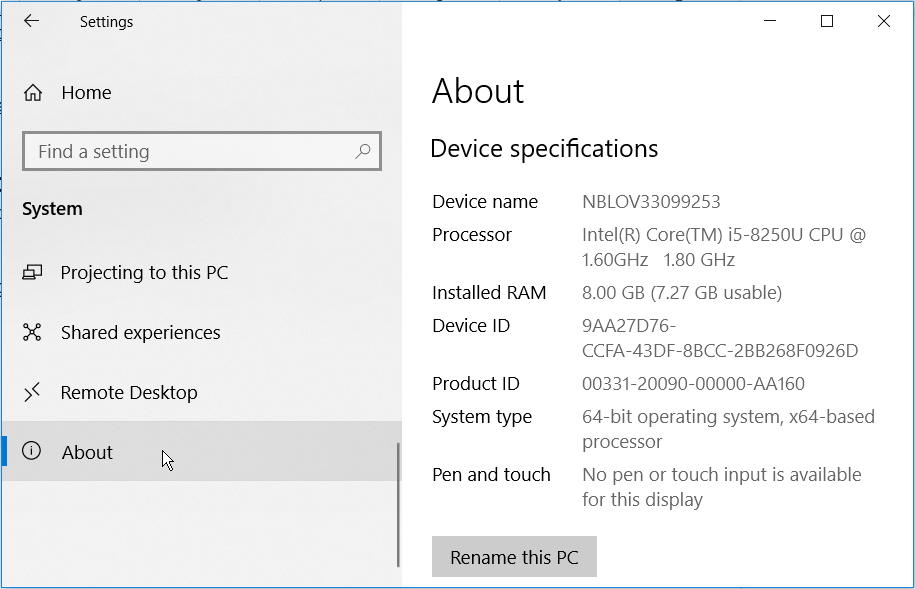Click the About info circle icon
Image resolution: width=915 pixels, height=589 pixels.
tap(33, 452)
